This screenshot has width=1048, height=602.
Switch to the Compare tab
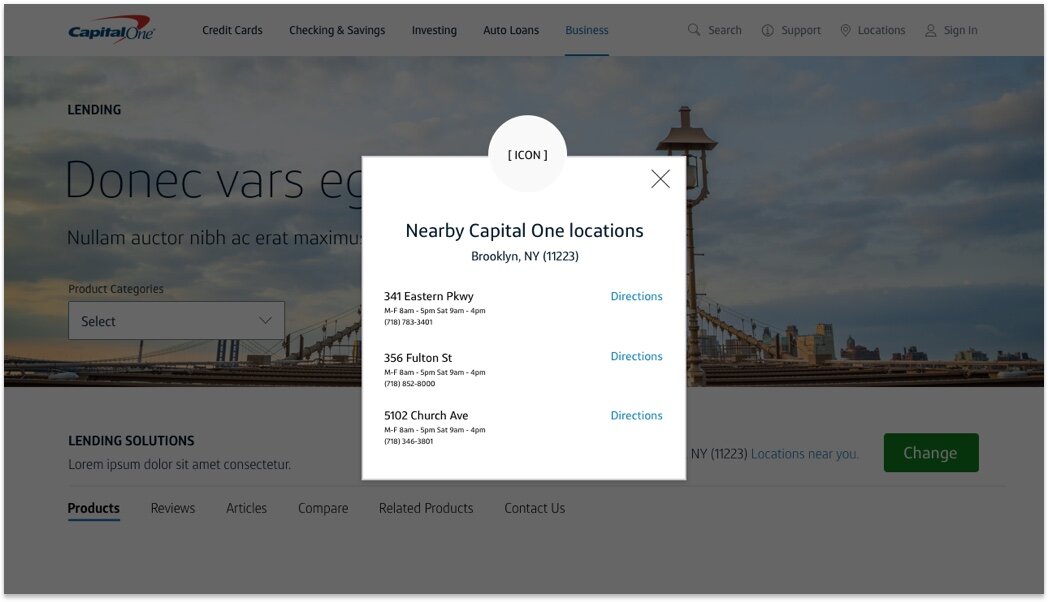pos(323,508)
